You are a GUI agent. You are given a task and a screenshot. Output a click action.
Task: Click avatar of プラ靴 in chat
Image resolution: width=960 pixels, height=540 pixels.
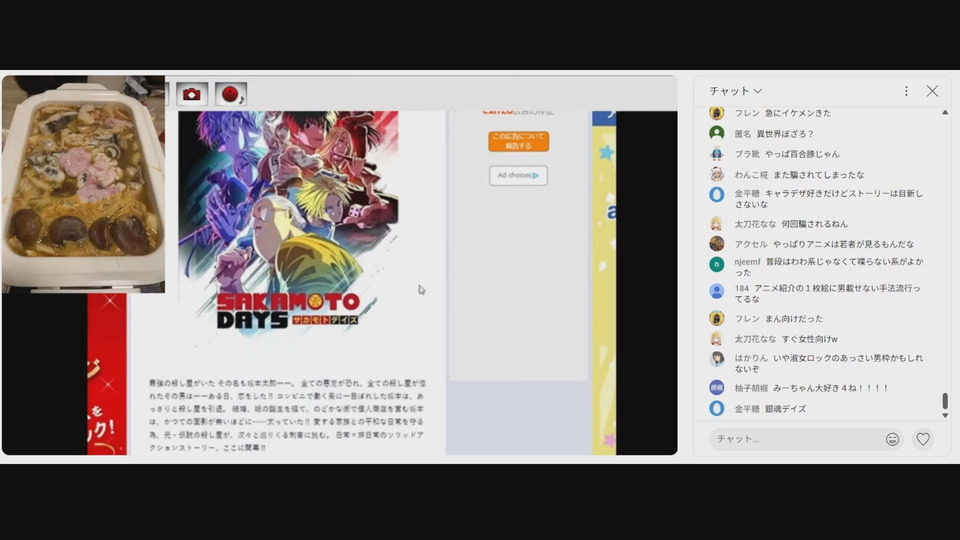pos(717,154)
